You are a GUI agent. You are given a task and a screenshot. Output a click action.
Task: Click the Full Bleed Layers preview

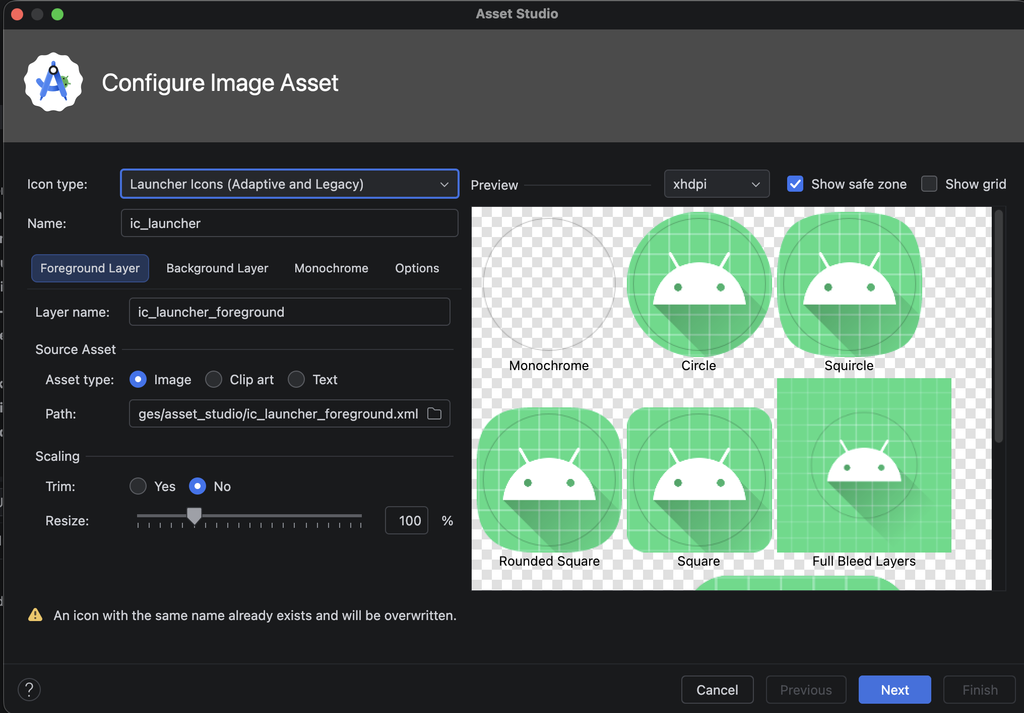click(x=864, y=465)
